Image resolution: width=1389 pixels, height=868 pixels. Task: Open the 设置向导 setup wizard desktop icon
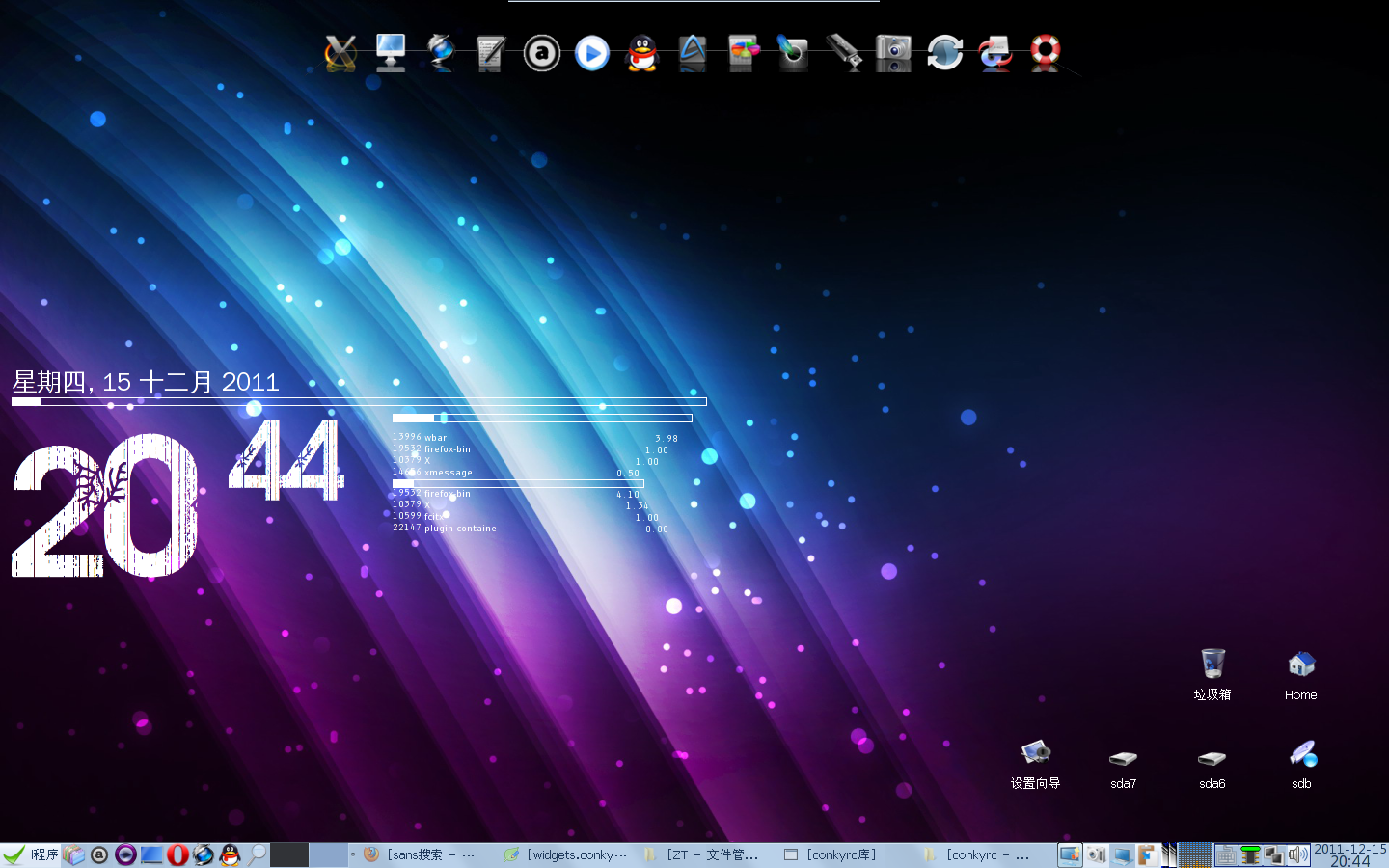point(1035,764)
